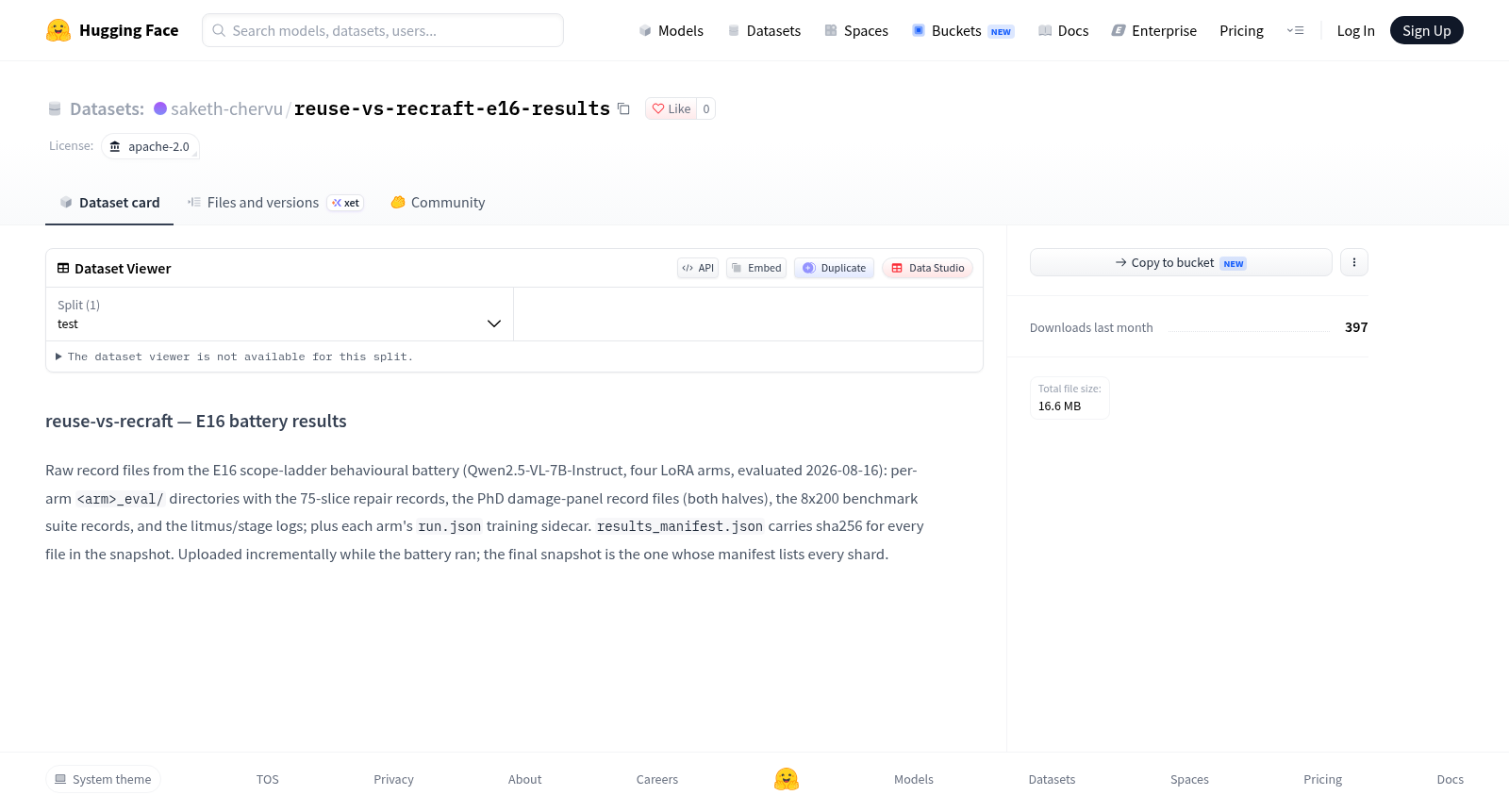The height and width of the screenshot is (812, 1509).
Task: Go to Pricing in top navigation
Action: coord(1241,30)
